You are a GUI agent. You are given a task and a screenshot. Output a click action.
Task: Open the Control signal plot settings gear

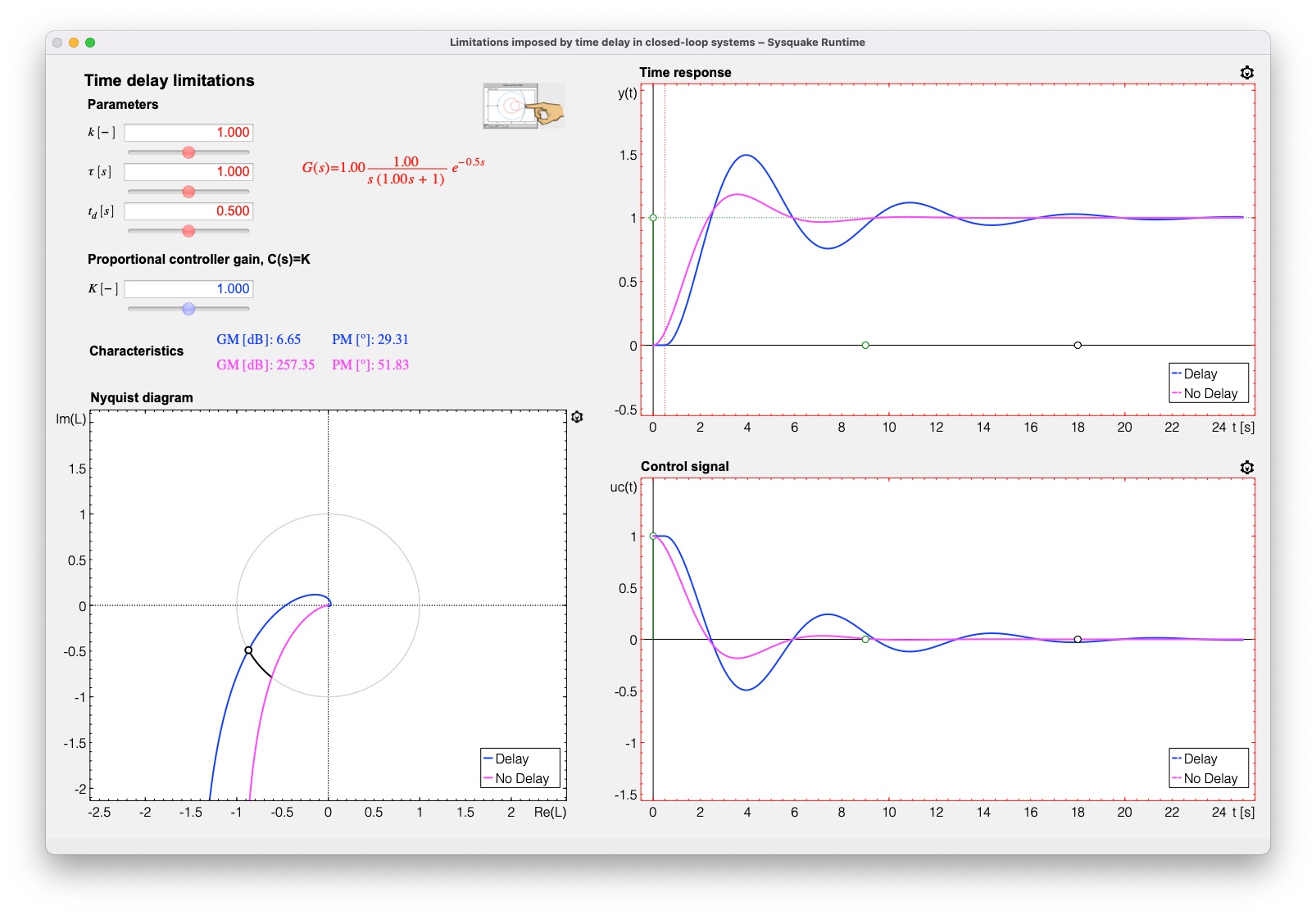point(1248,467)
